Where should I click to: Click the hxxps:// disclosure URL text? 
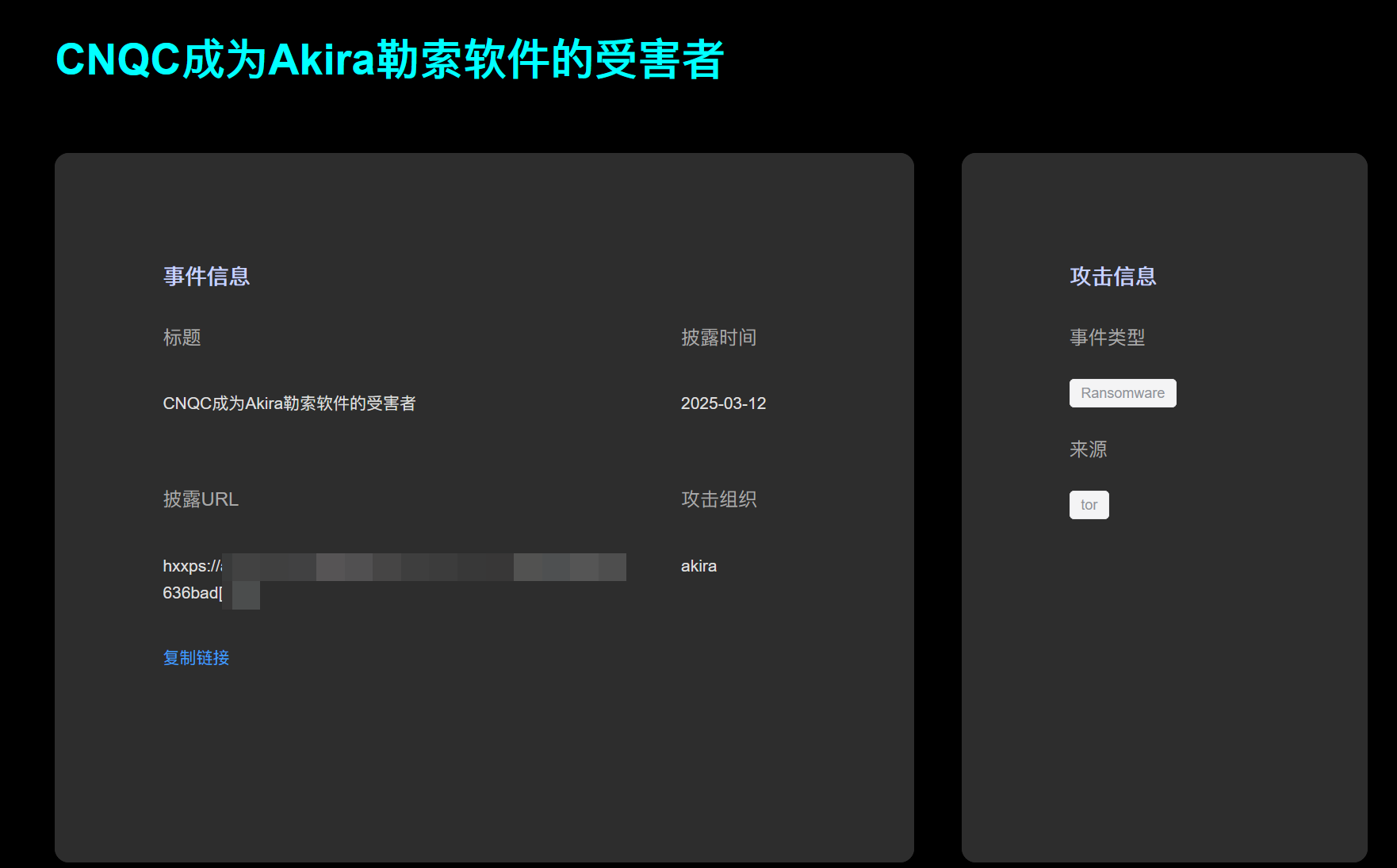point(192,566)
